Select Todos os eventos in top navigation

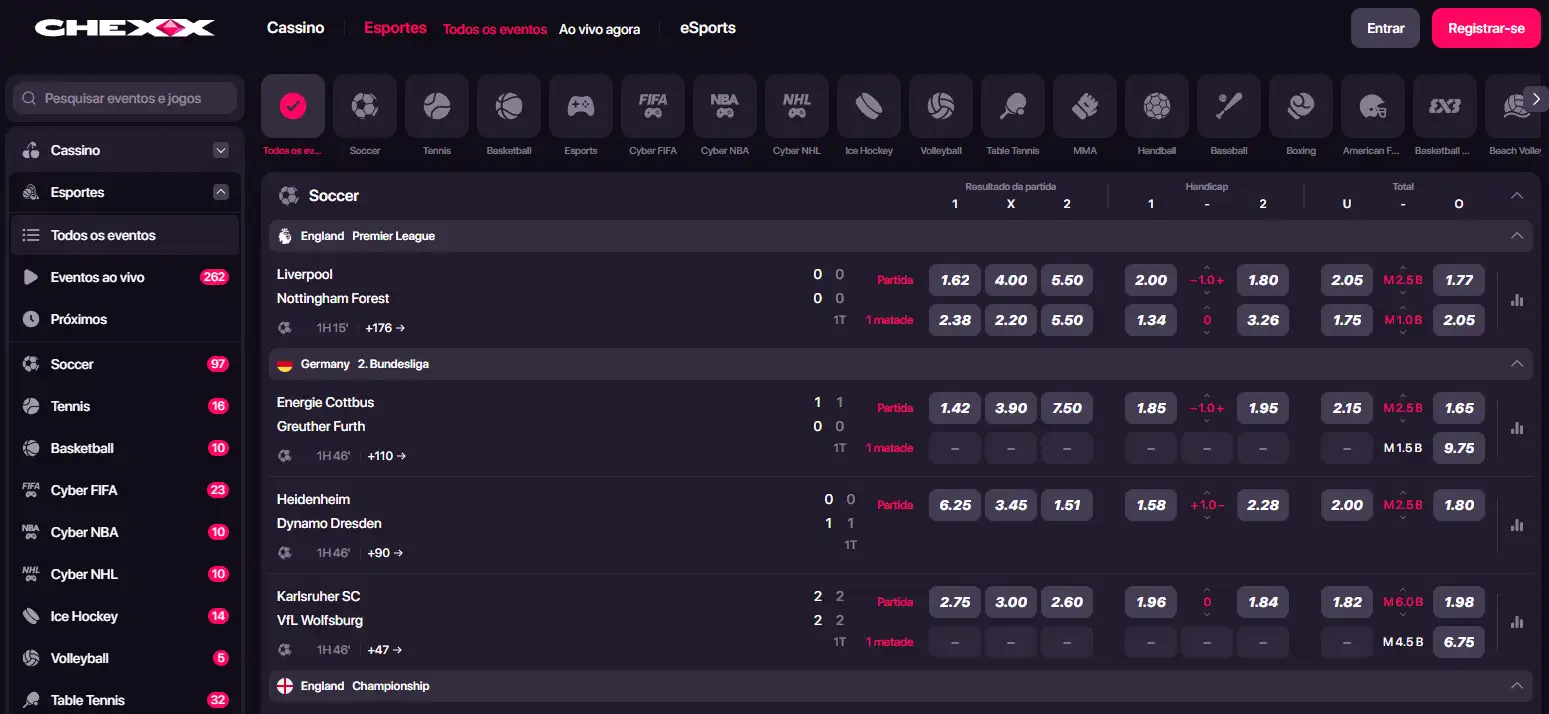(x=495, y=29)
